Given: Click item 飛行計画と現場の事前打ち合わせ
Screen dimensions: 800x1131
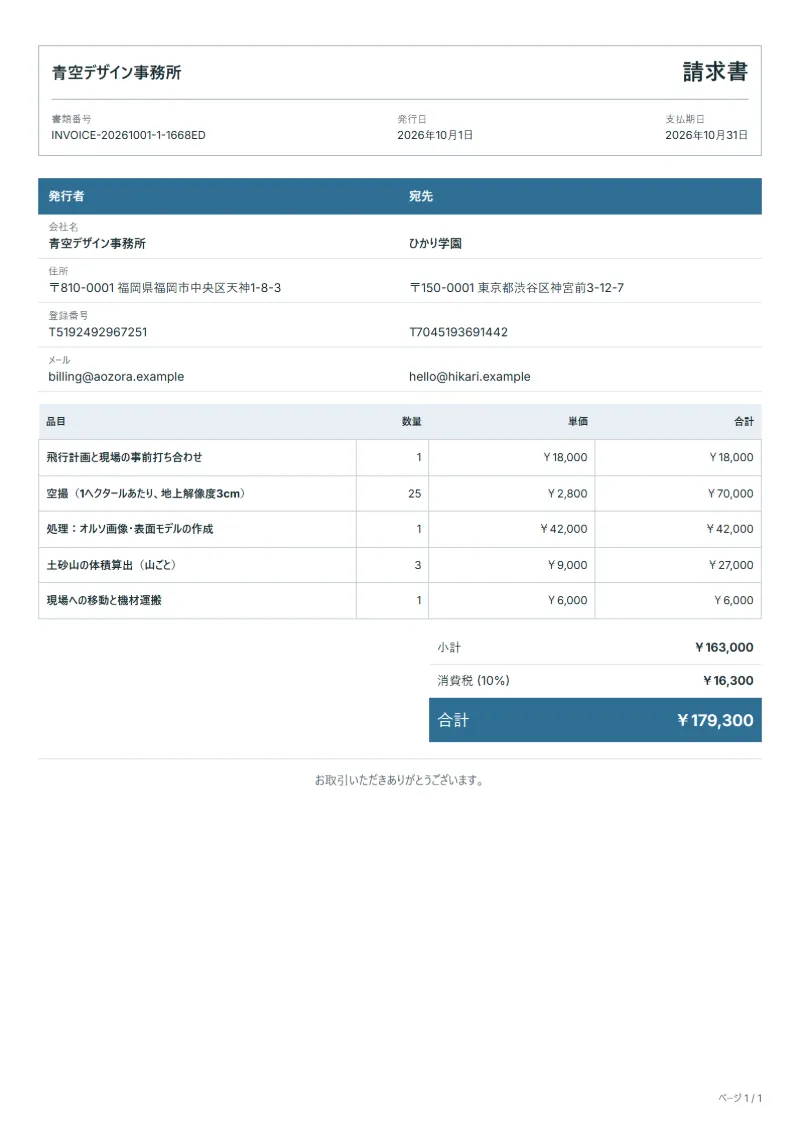Looking at the screenshot, I should [125, 457].
